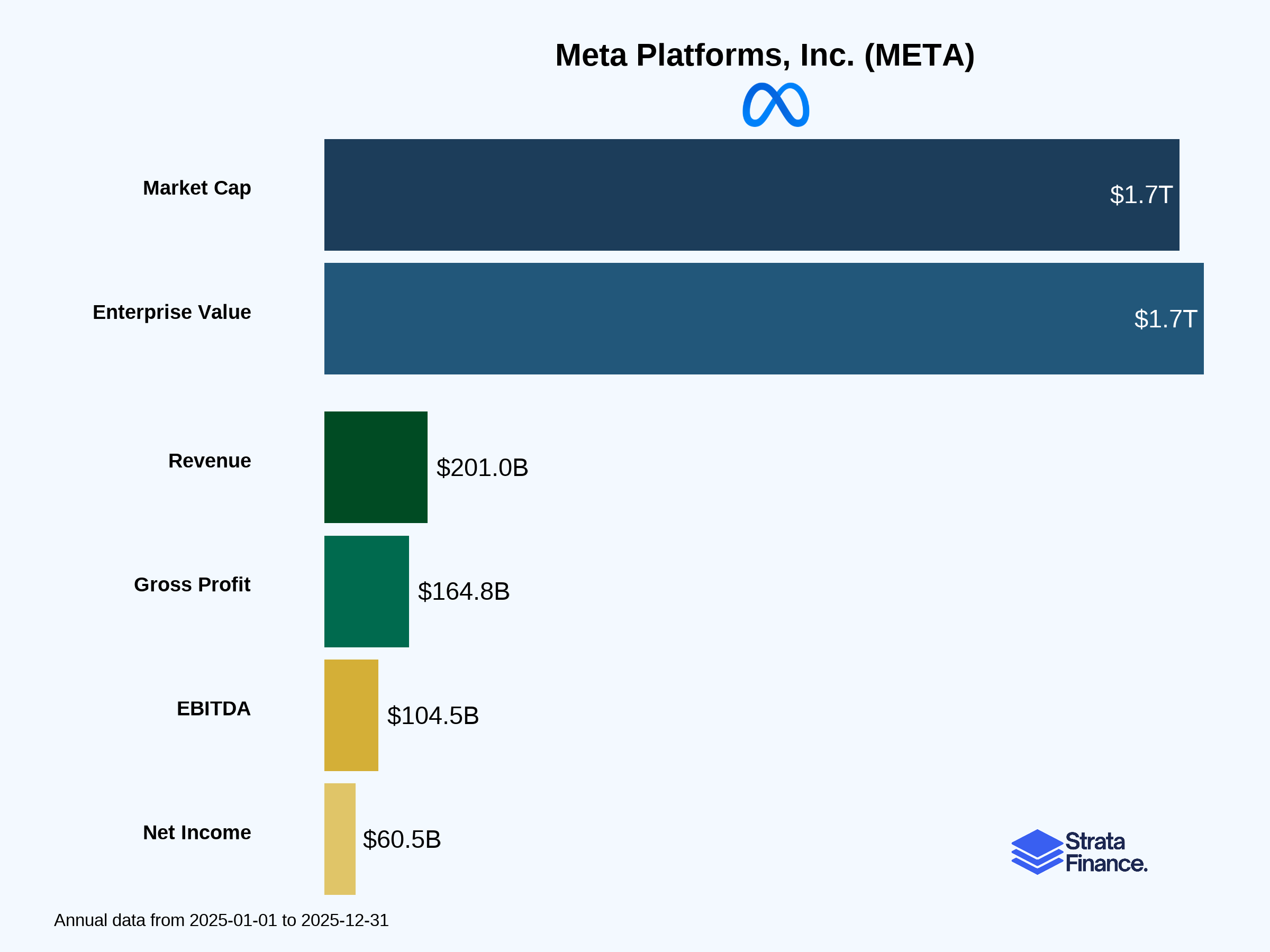Click the gold EBITDA bar
The image size is (1270, 952).
click(351, 715)
